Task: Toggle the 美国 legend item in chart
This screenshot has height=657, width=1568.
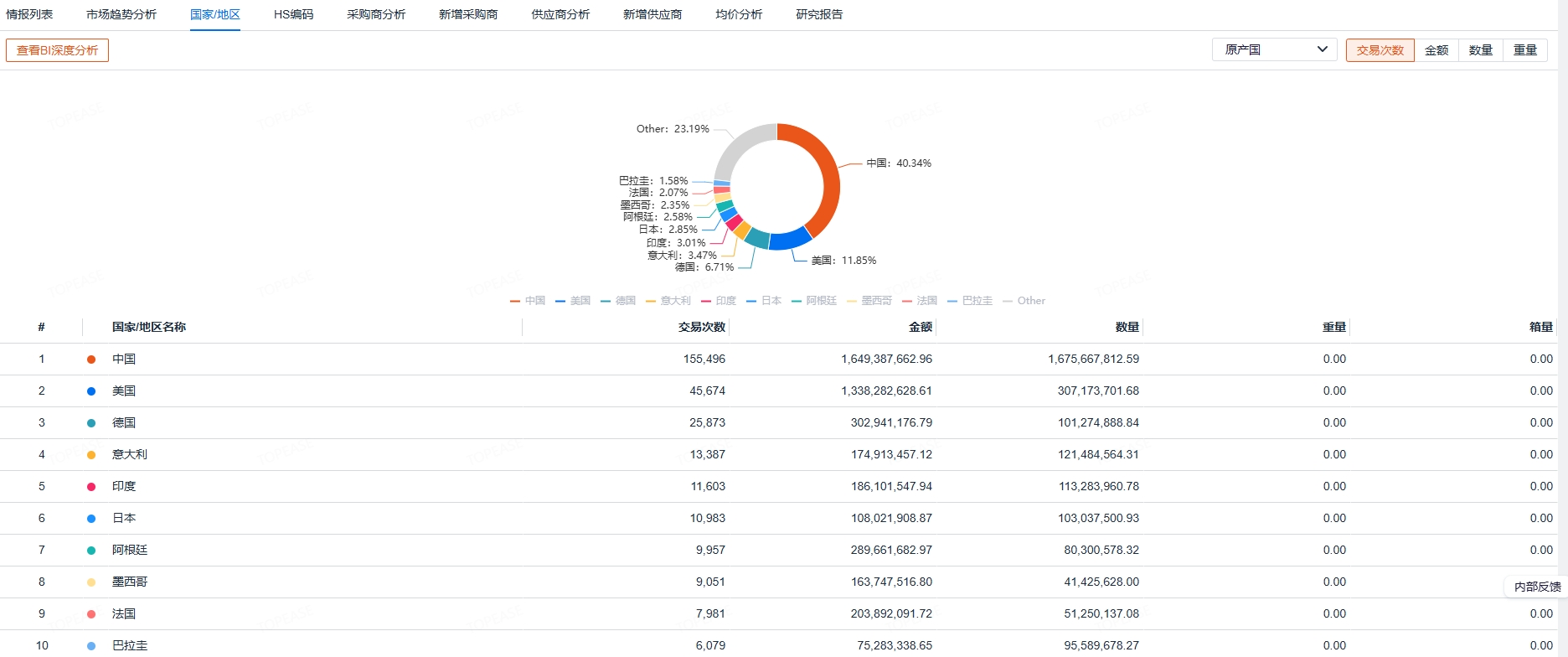Action: 573,301
